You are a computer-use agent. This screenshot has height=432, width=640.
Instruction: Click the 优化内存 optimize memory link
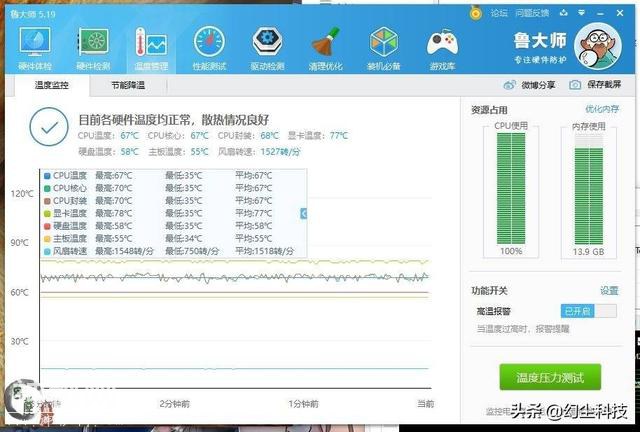(602, 109)
